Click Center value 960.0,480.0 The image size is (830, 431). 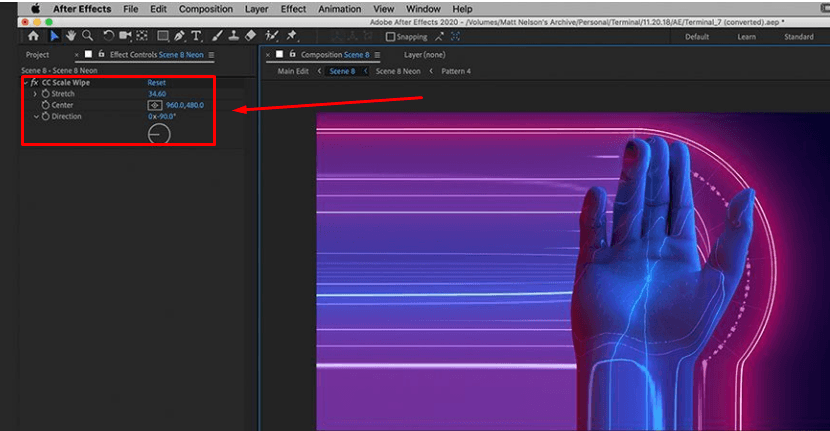pyautogui.click(x=185, y=105)
